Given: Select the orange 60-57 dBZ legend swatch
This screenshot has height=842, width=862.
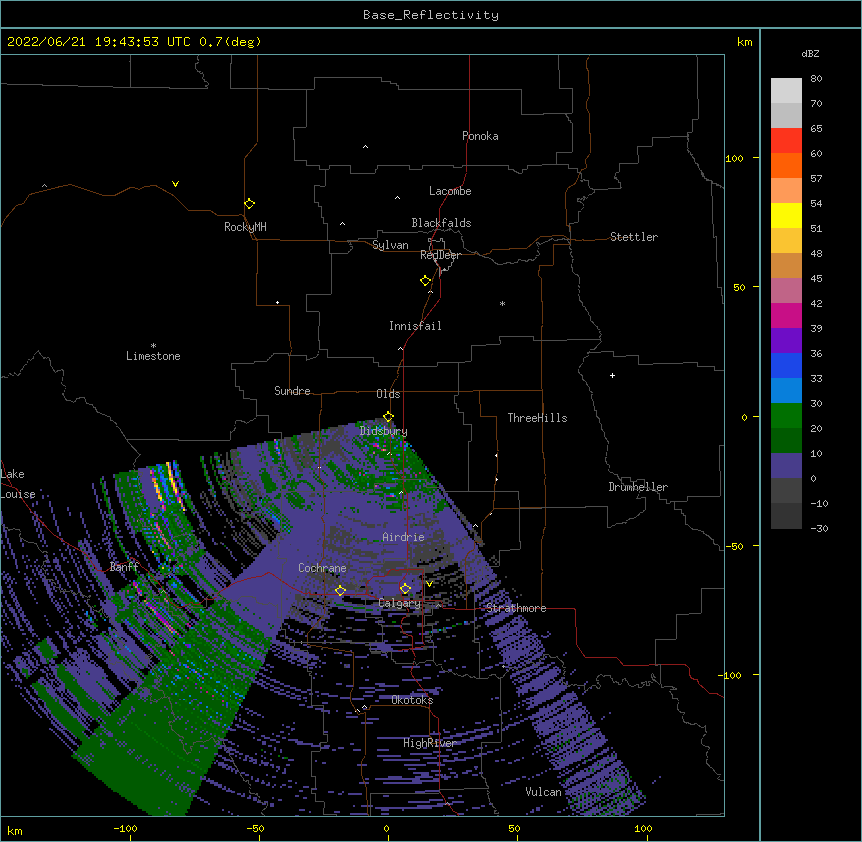Looking at the screenshot, I should 786,165.
